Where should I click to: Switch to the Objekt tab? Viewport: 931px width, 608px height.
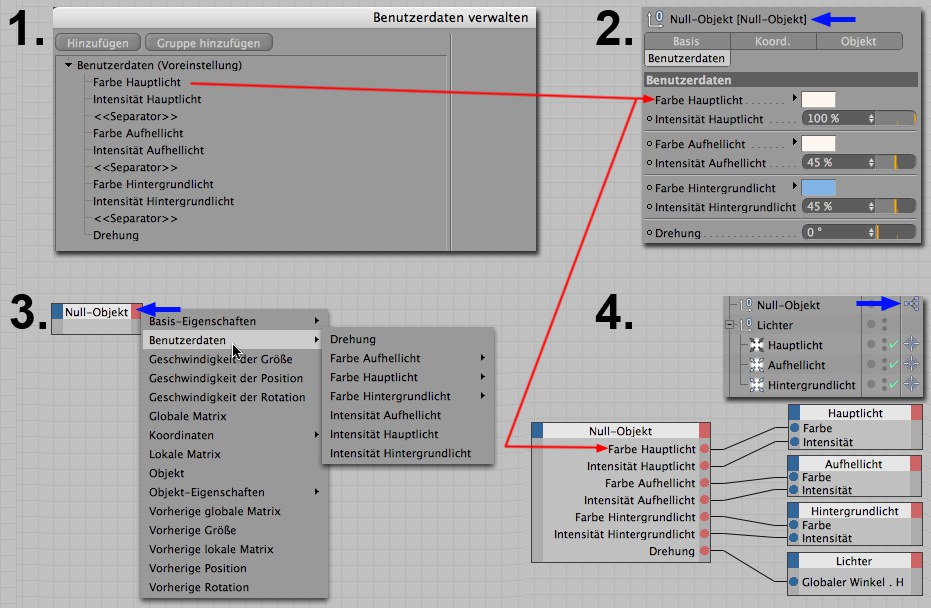point(859,41)
